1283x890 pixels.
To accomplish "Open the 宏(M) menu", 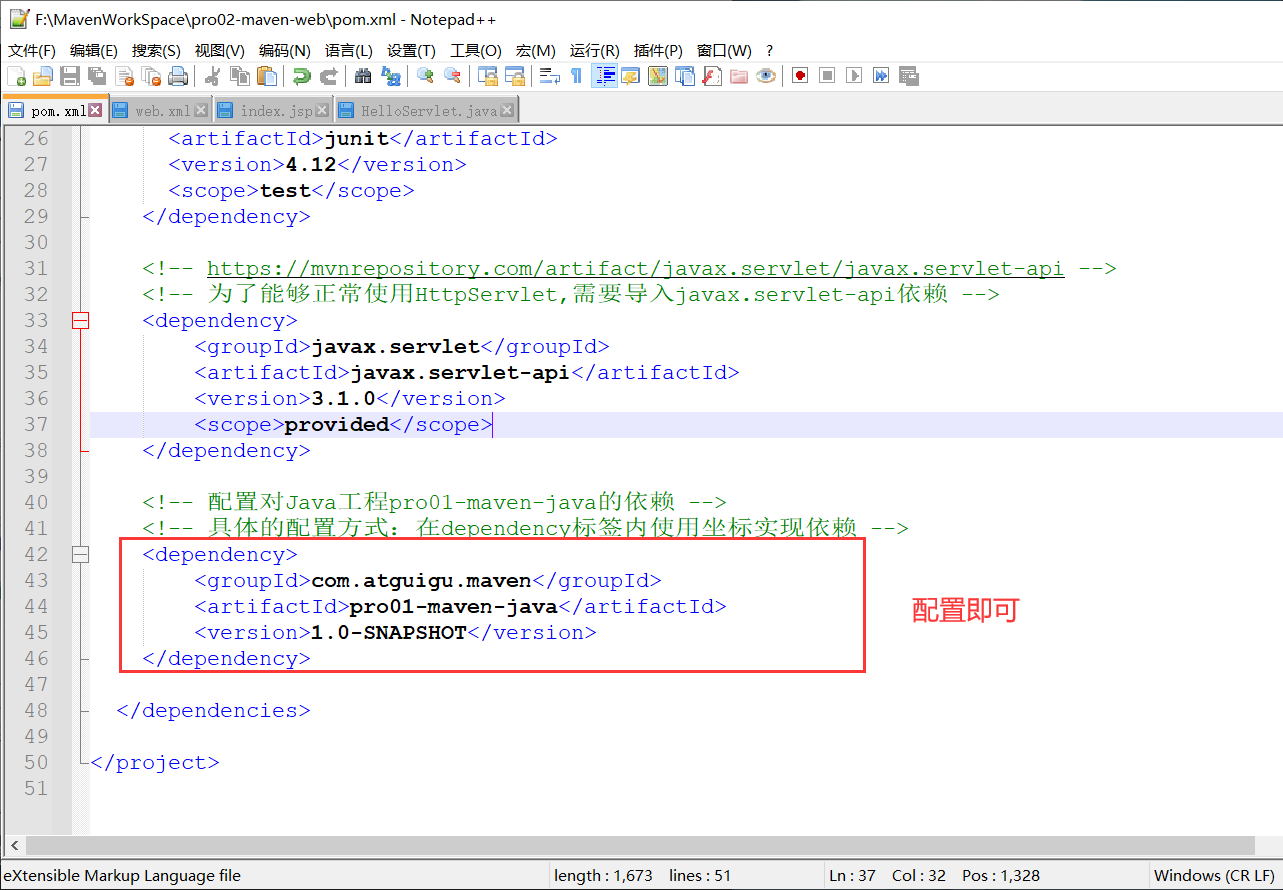I will pos(536,50).
